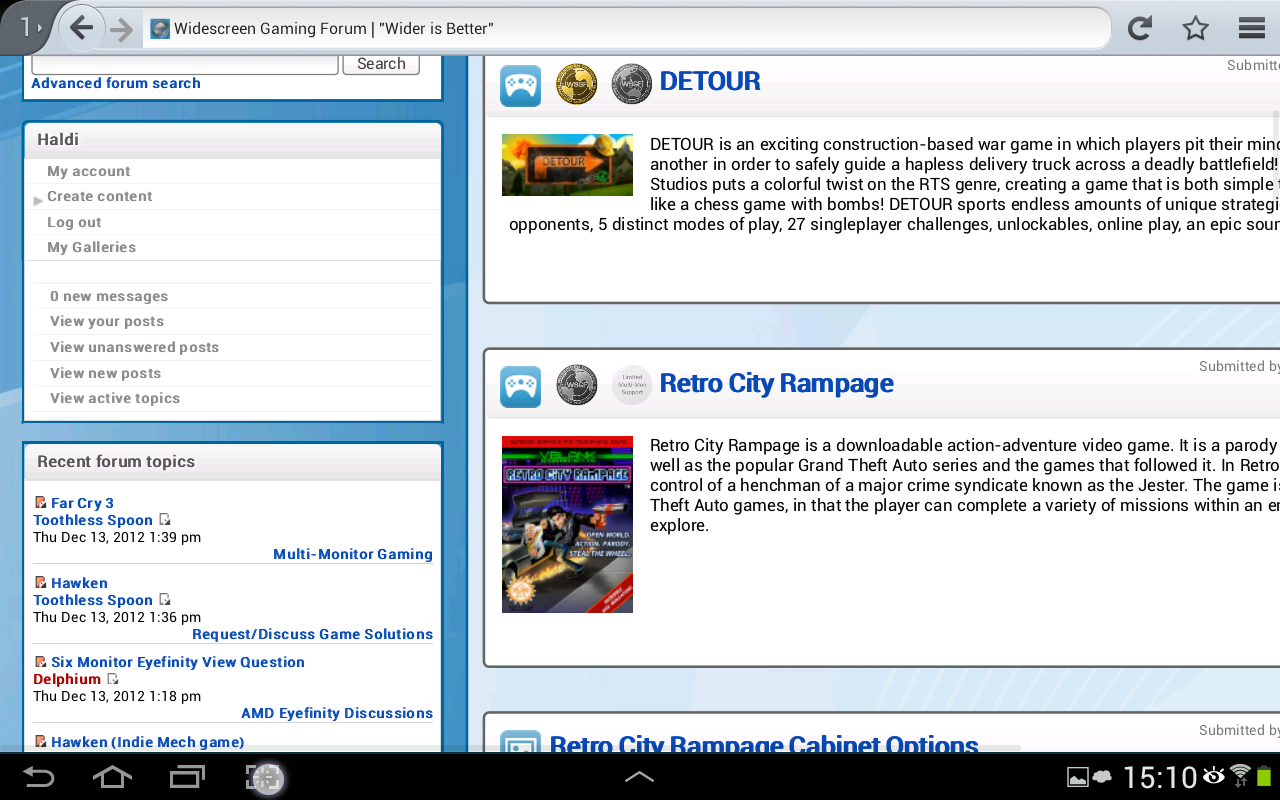
Task: Open the Hawken (Indie Mech game) topic
Action: 148,742
